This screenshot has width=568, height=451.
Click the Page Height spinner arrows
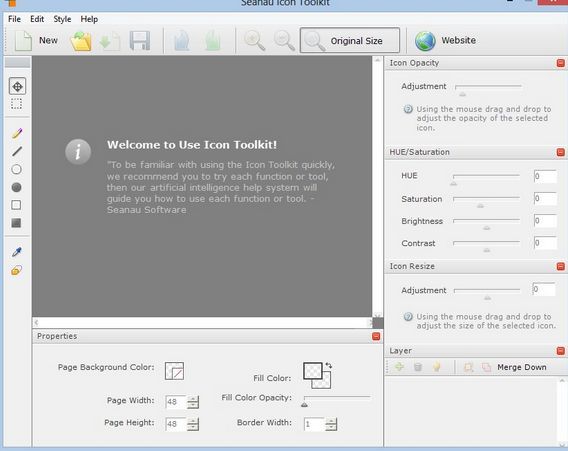193,424
